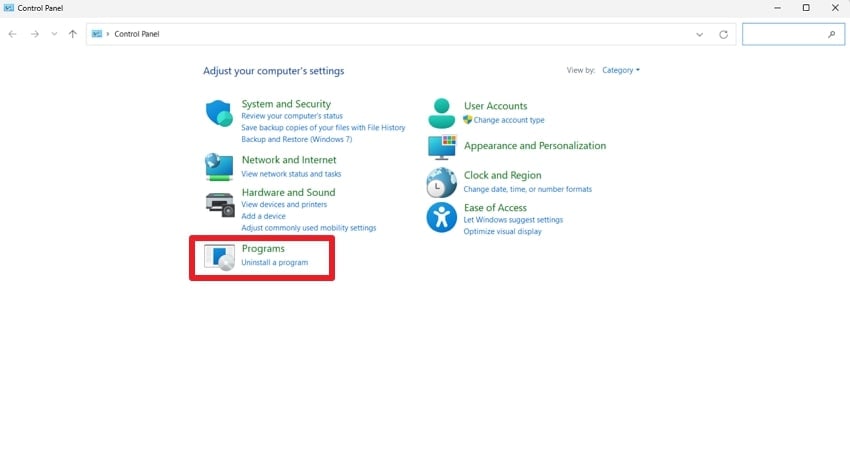
Task: Minimize the Control Panel window
Action: [x=777, y=8]
